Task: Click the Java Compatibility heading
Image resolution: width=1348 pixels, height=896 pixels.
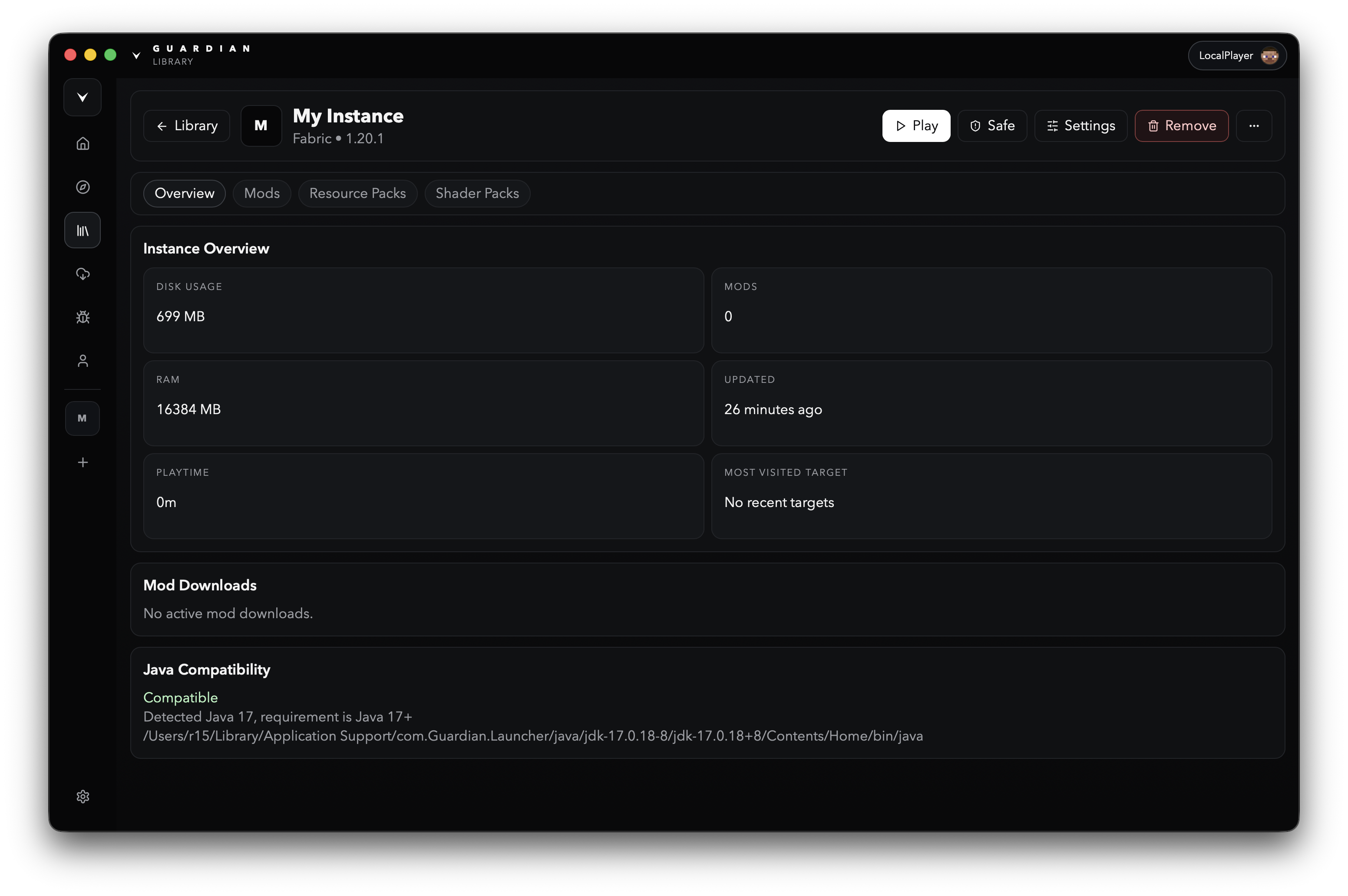Action: 207,670
